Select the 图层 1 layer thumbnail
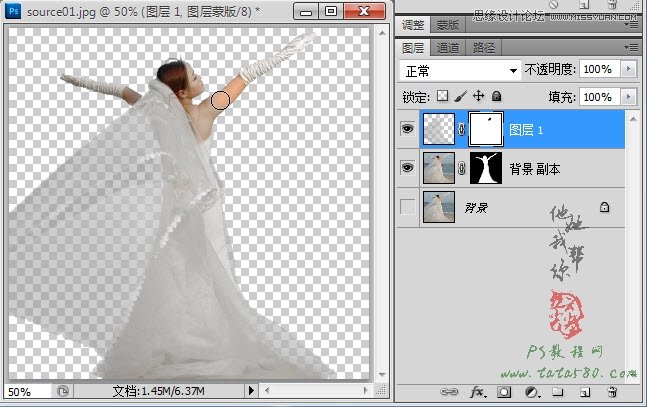The height and width of the screenshot is (407, 647). [439, 129]
